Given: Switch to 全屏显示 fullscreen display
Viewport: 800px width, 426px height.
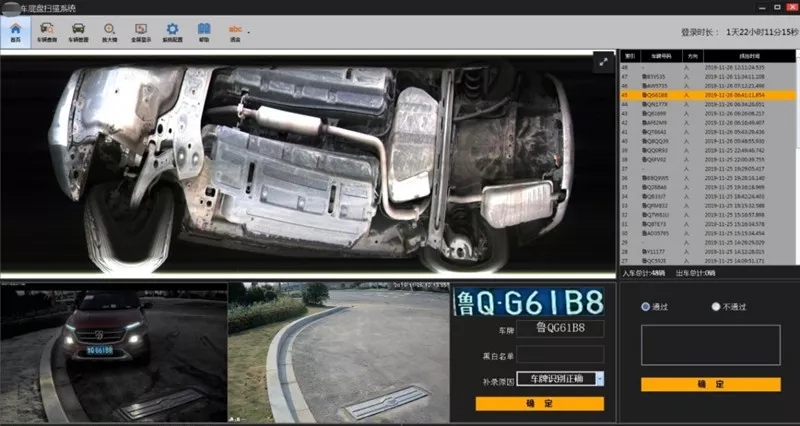Looking at the screenshot, I should (x=141, y=31).
